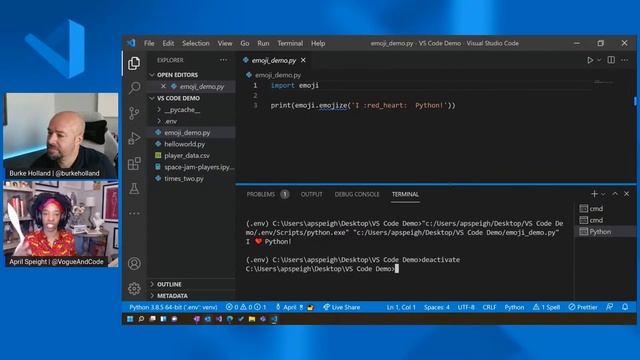Collapse the Open Editors section

(x=191, y=75)
